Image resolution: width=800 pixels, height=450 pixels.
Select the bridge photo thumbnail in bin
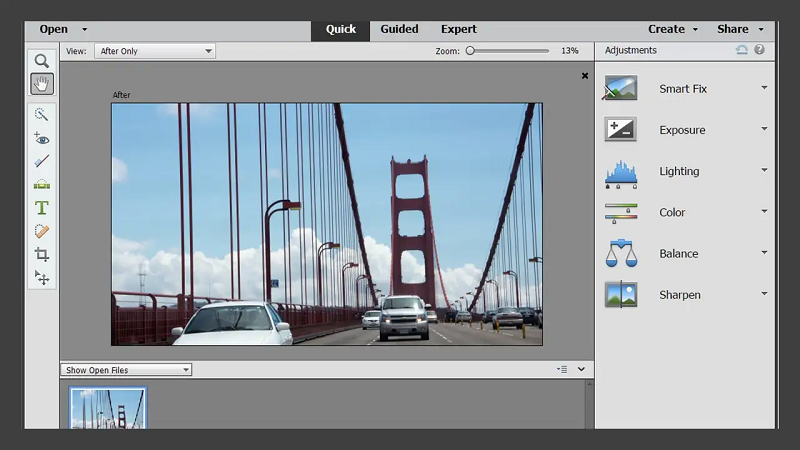107,408
